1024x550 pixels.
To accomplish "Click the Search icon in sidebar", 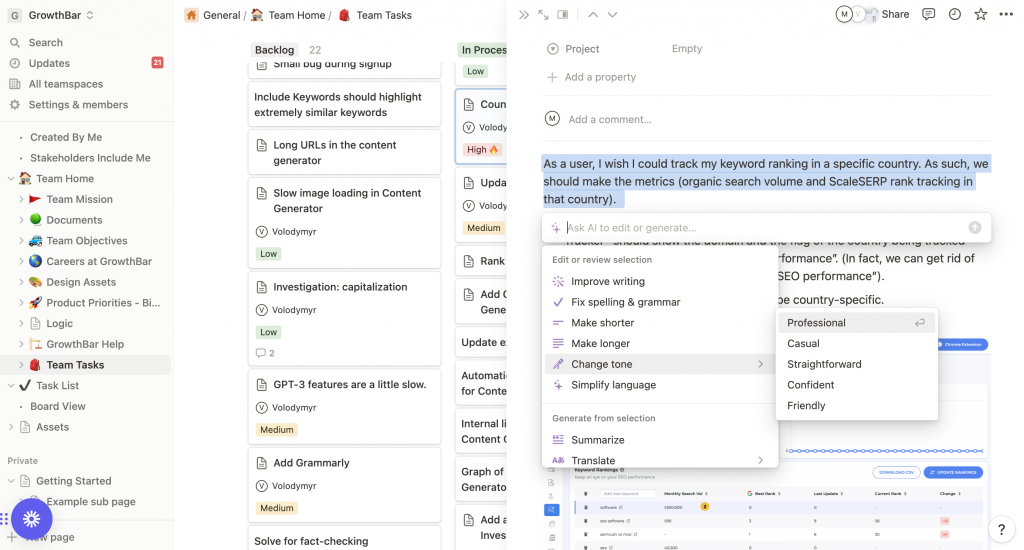I will pyautogui.click(x=14, y=42).
